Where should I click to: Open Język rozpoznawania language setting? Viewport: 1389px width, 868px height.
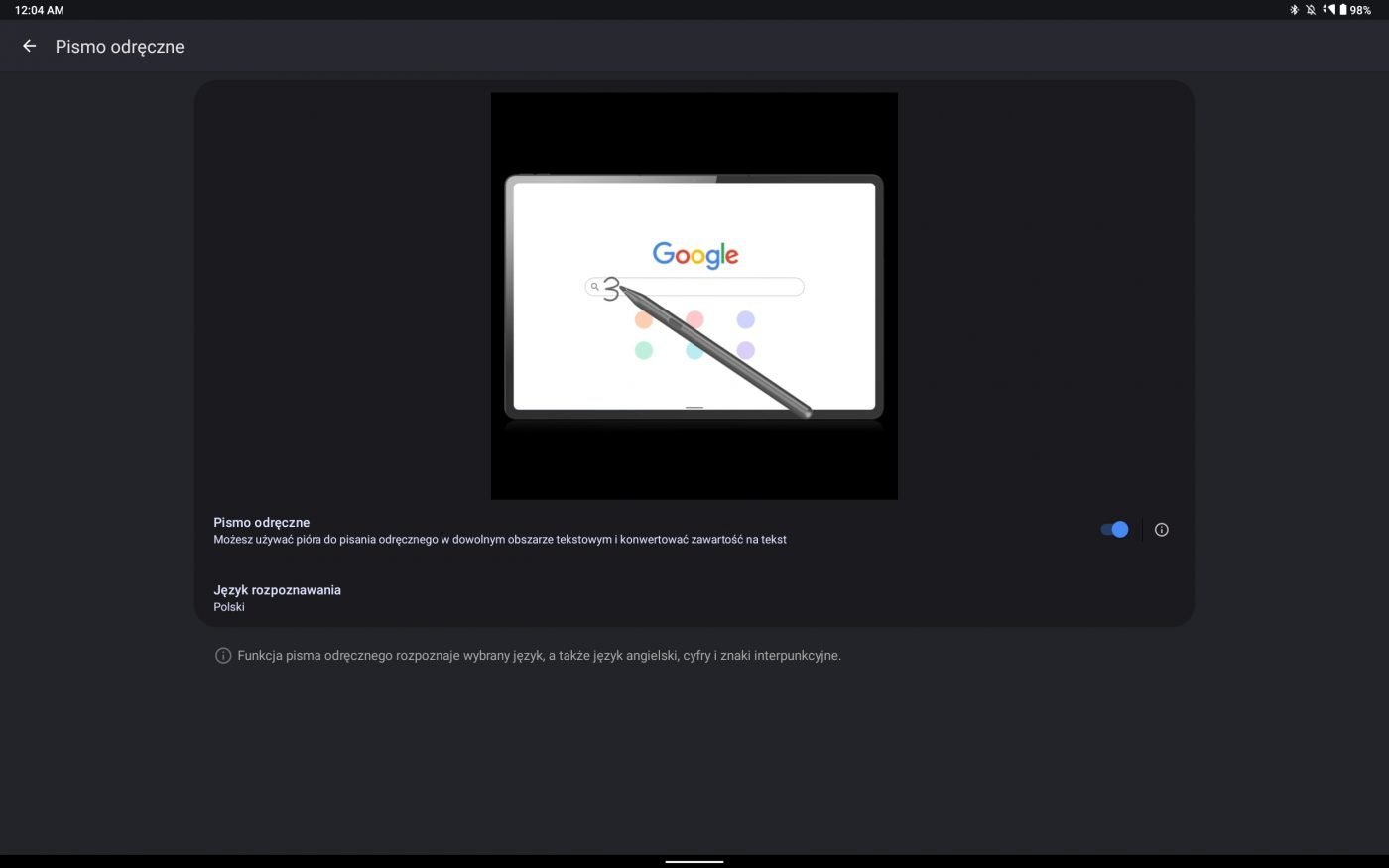tap(694, 598)
